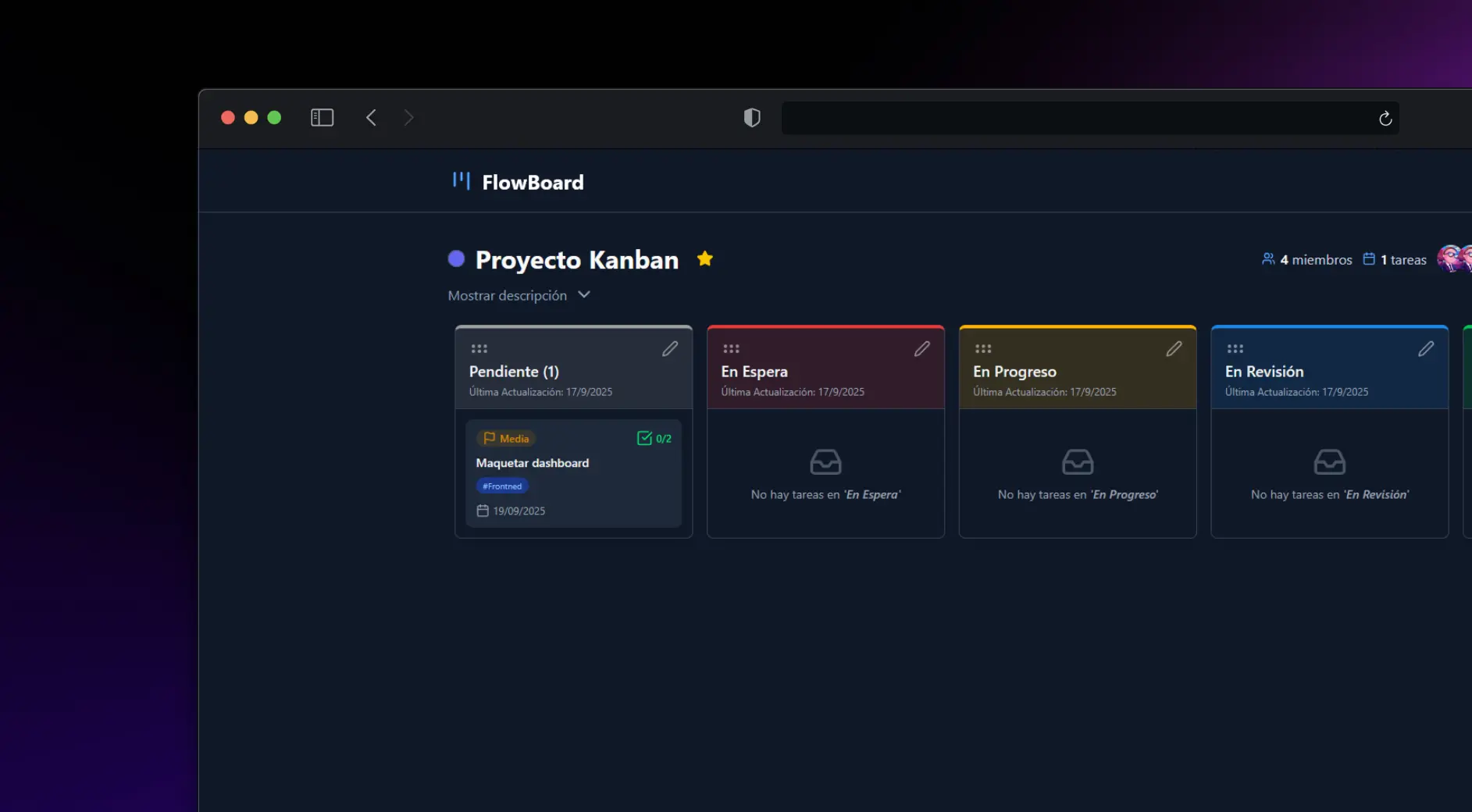Click the member avatars in the top right
Viewport: 1472px width, 812px height.
(1454, 258)
